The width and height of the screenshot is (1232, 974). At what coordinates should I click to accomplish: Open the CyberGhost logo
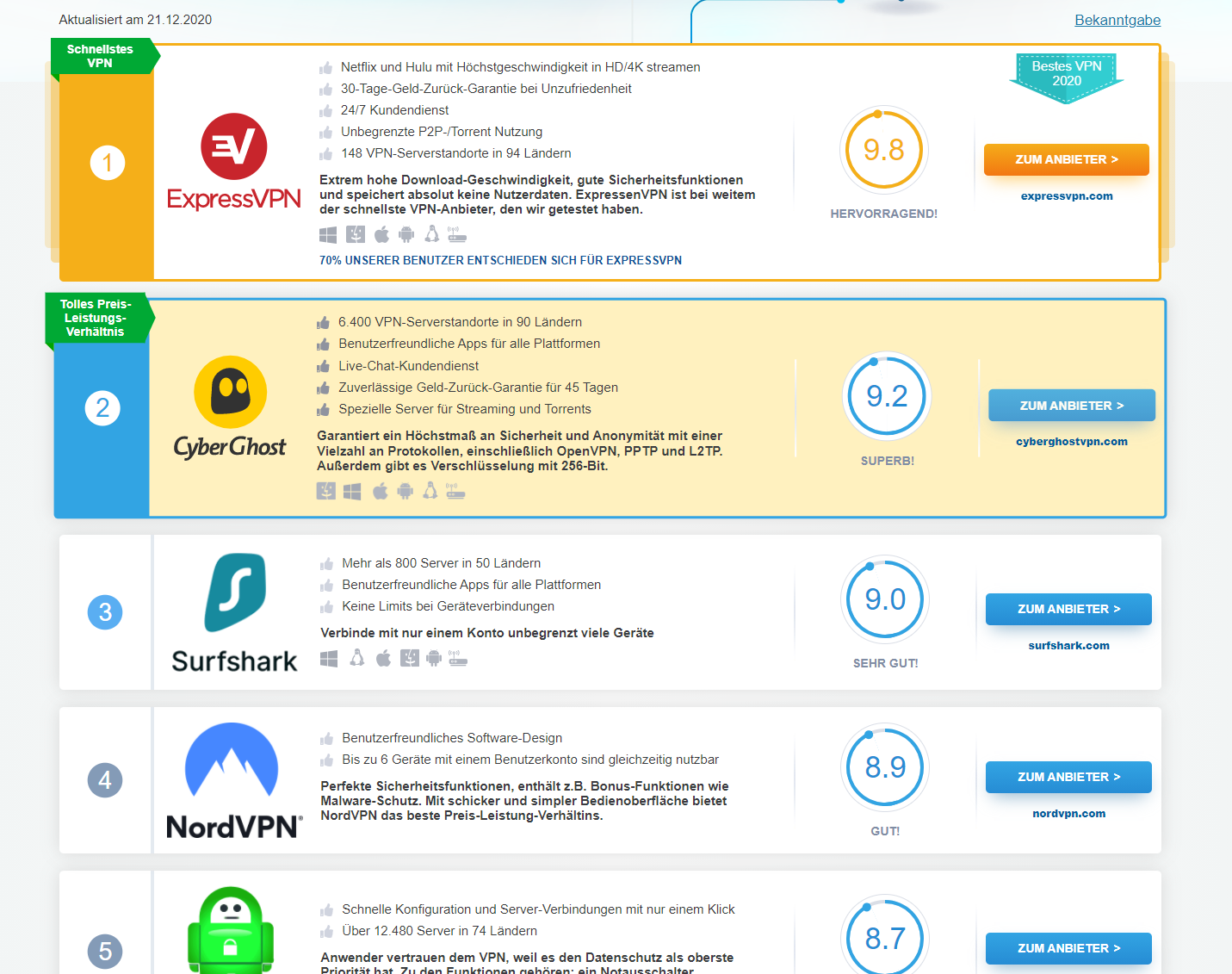pos(230,408)
